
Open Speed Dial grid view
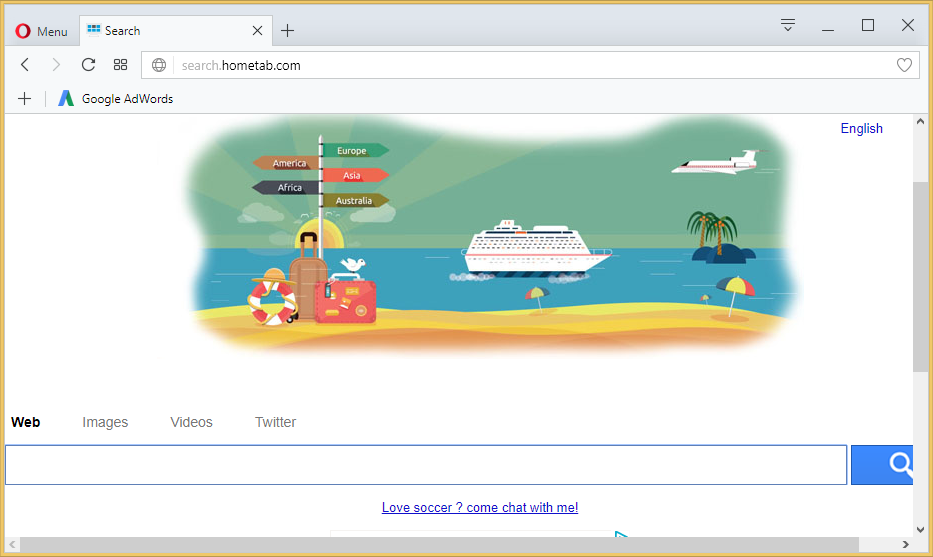coord(120,64)
